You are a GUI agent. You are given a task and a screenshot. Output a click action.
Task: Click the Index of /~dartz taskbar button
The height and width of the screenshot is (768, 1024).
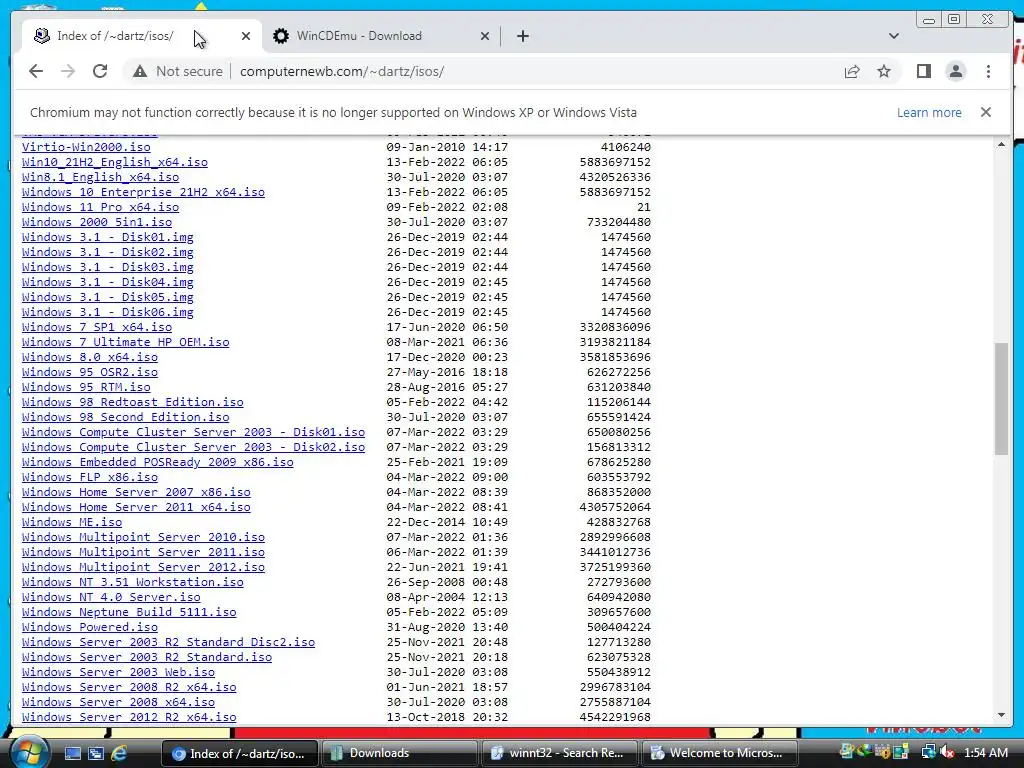pyautogui.click(x=239, y=753)
